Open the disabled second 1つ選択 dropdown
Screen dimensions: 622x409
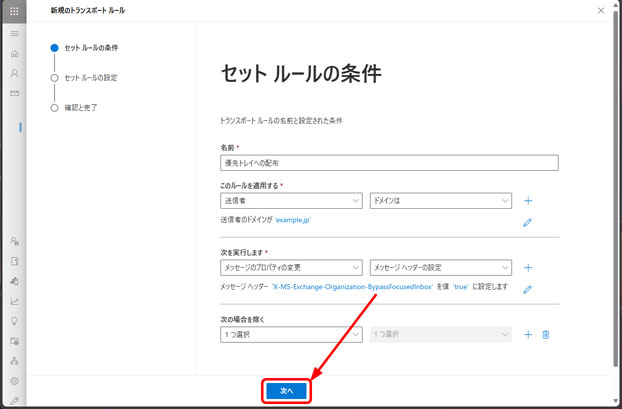pyautogui.click(x=441, y=334)
